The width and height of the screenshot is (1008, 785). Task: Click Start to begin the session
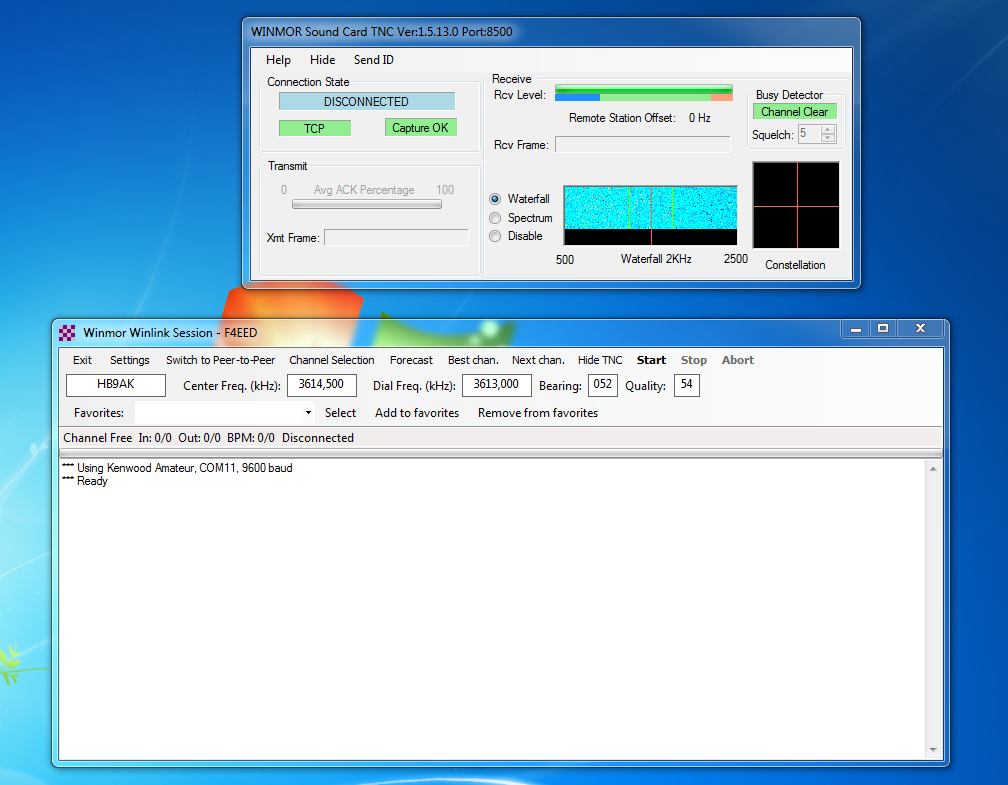point(651,360)
